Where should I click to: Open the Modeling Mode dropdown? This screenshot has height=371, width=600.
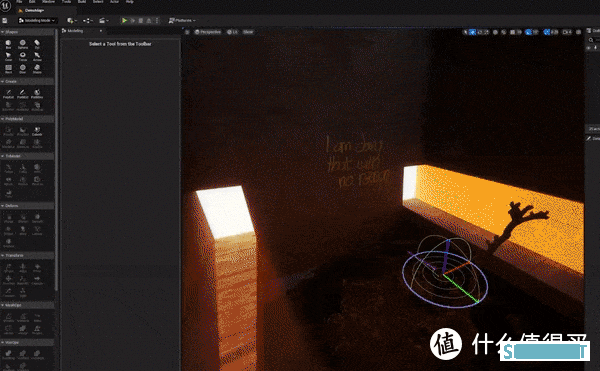point(37,20)
